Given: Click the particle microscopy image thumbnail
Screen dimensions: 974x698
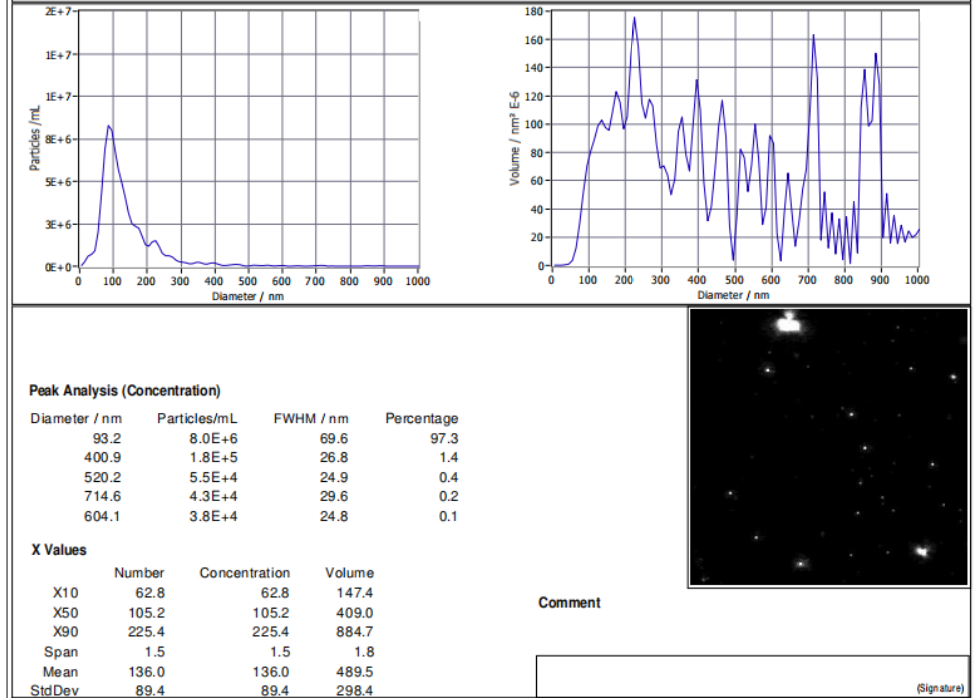Looking at the screenshot, I should click(x=828, y=447).
